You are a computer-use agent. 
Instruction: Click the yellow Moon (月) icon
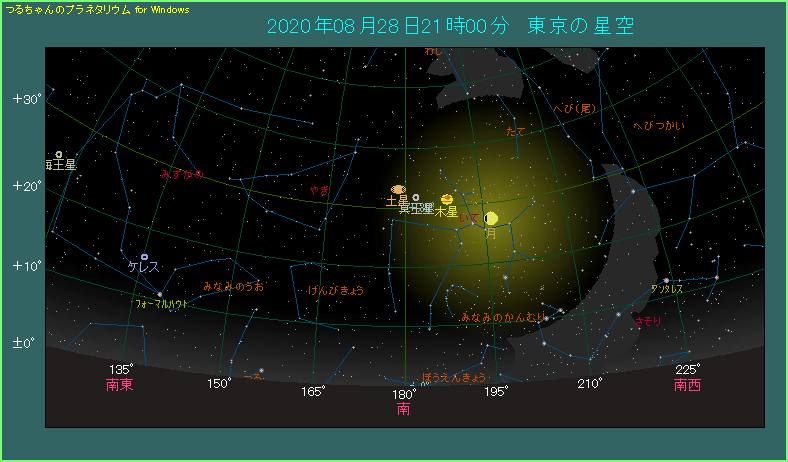point(490,219)
